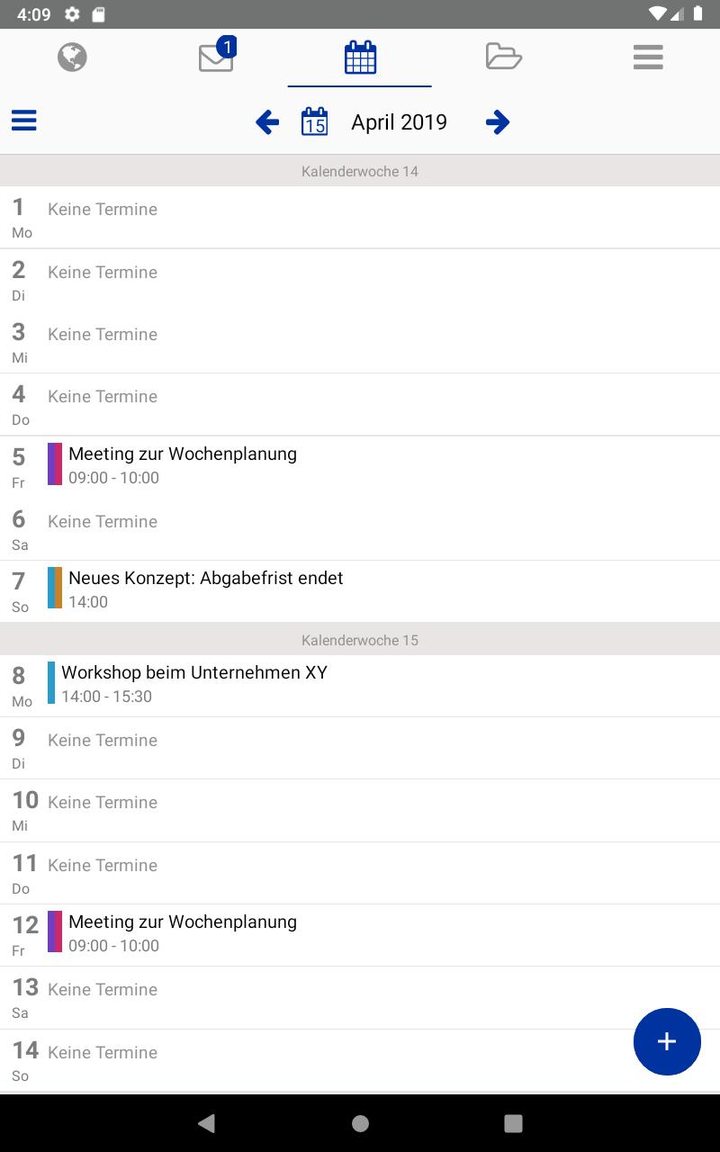The image size is (720, 1152).
Task: Expand details for Kalenderwoche 14
Action: click(x=359, y=171)
